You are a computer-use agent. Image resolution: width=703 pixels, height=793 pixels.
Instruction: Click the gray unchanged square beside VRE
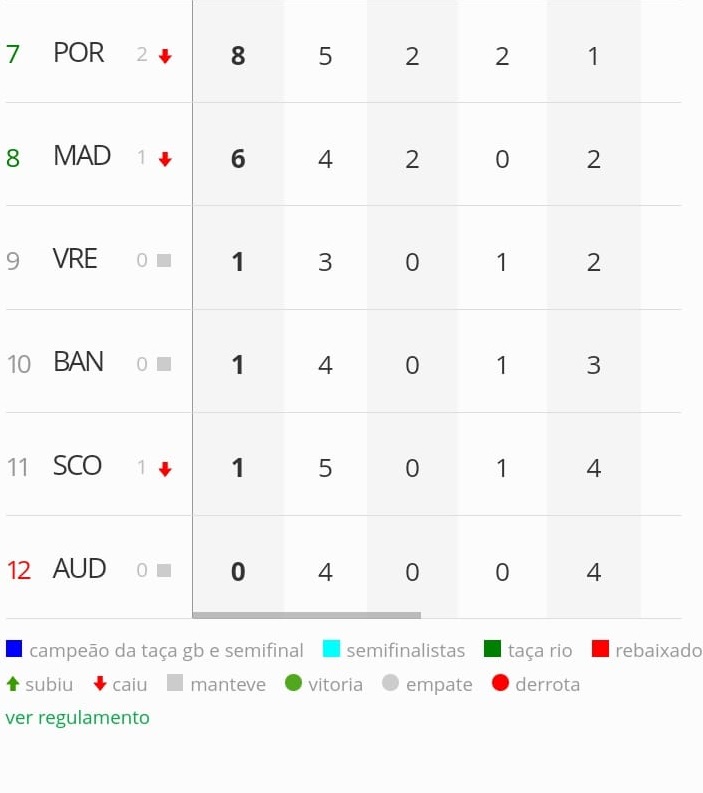tap(164, 260)
